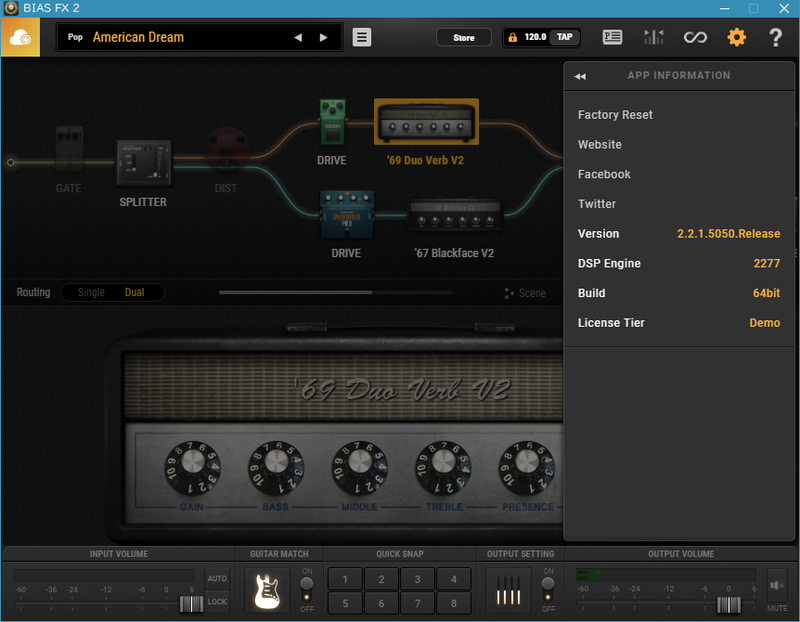Screen dimensions: 800x622
Task: Click the PRESENCE knob
Action: tap(527, 468)
